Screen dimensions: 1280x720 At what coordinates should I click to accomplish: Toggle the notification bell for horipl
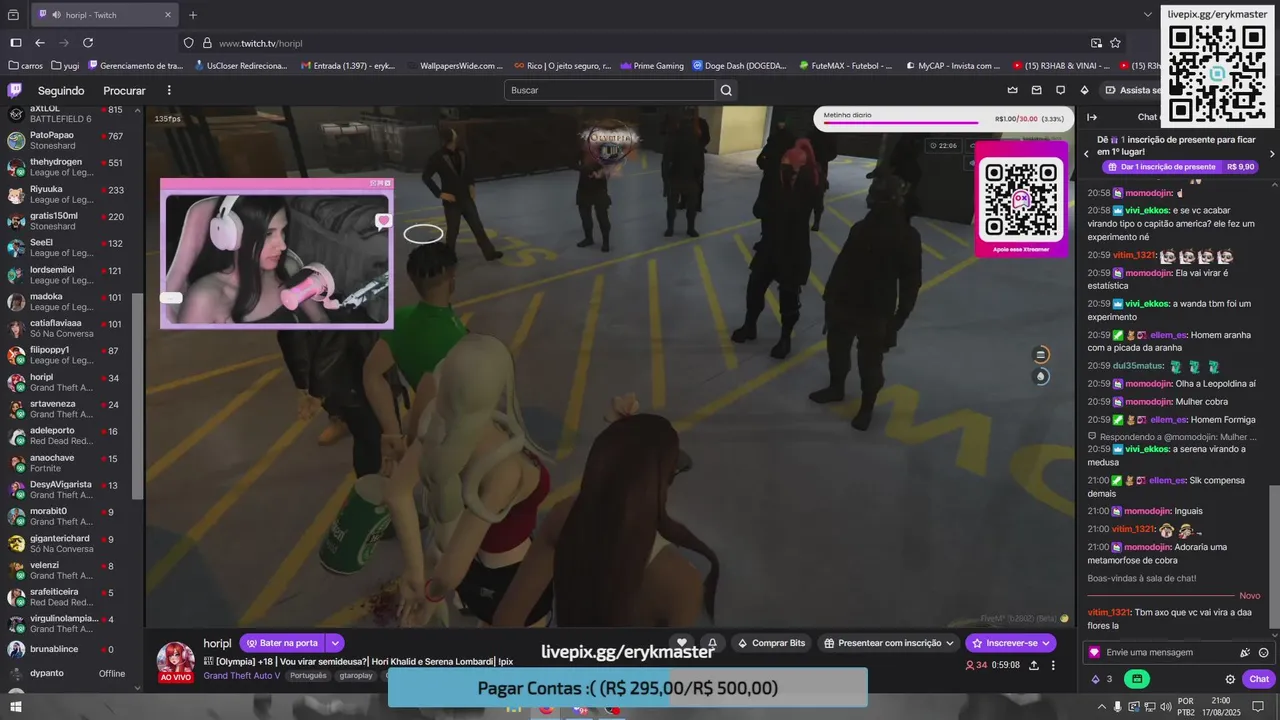(712, 643)
